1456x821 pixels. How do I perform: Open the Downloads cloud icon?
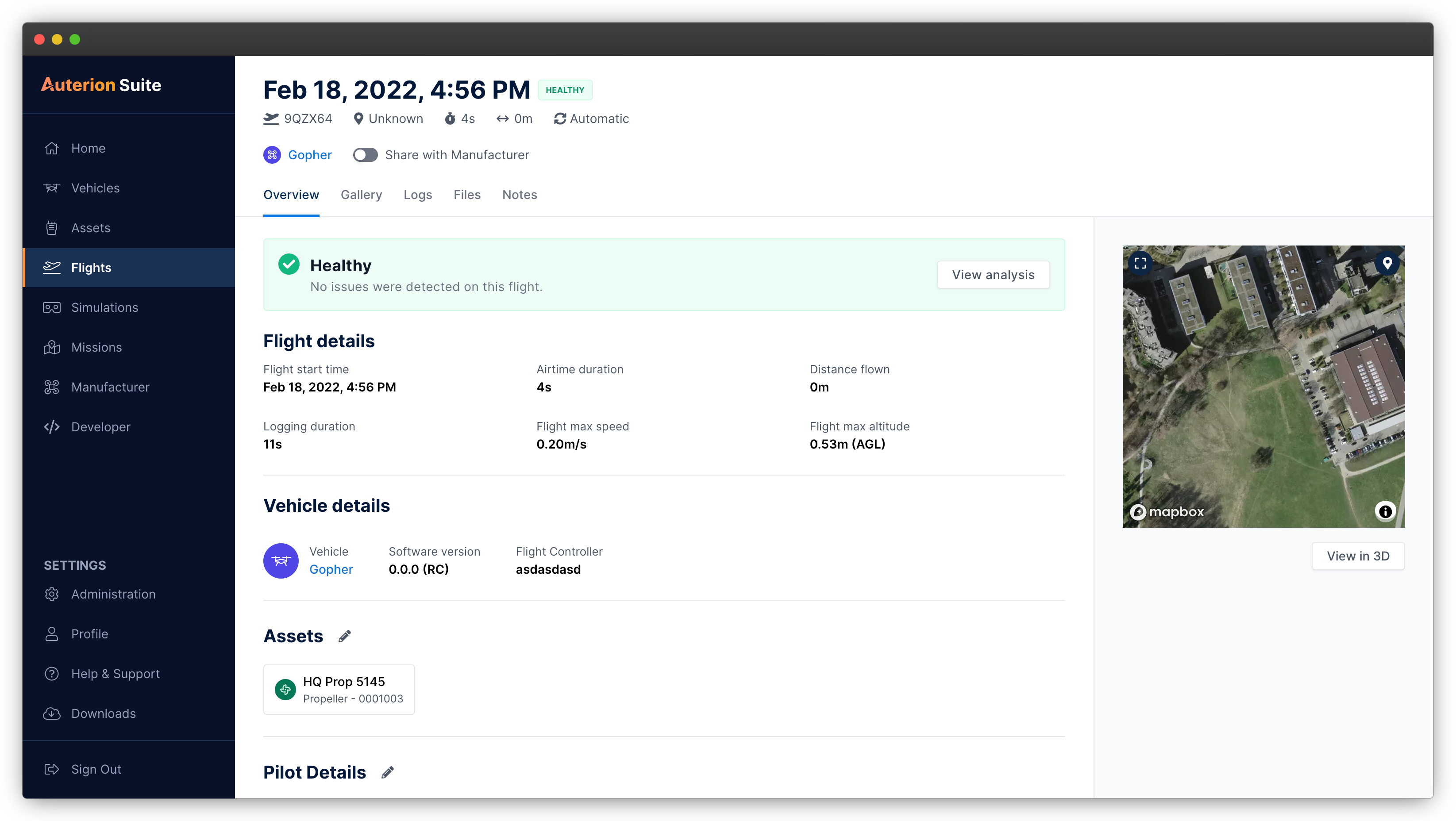(51, 714)
